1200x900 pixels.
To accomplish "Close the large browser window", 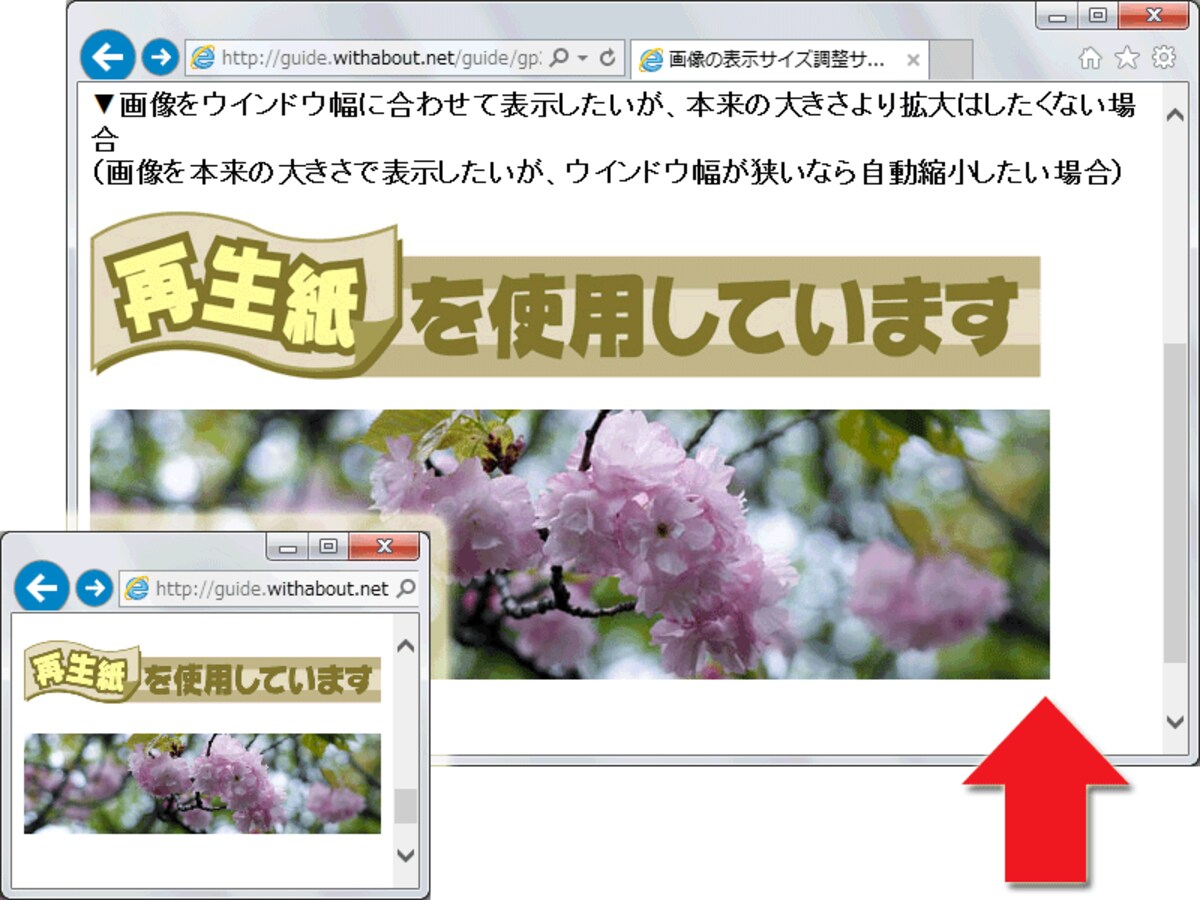I will point(1152,16).
